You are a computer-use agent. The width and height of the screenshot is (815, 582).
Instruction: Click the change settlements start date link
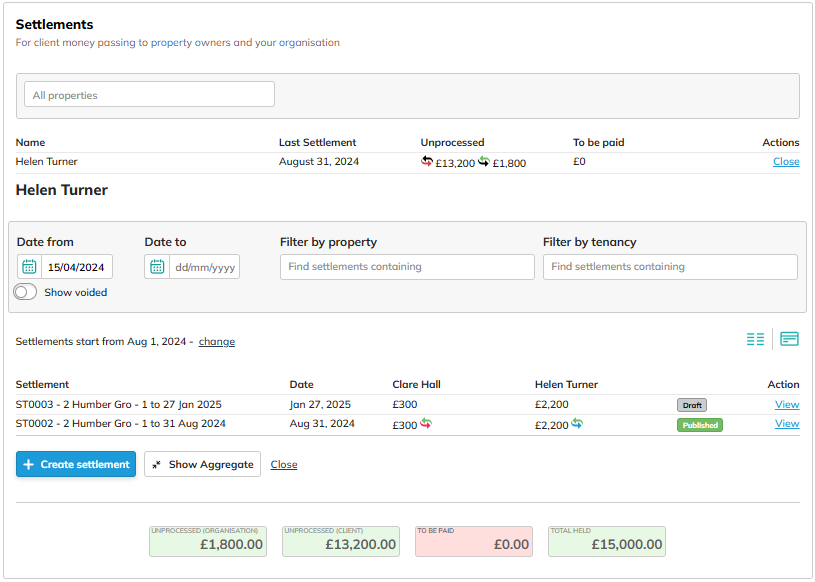click(217, 341)
